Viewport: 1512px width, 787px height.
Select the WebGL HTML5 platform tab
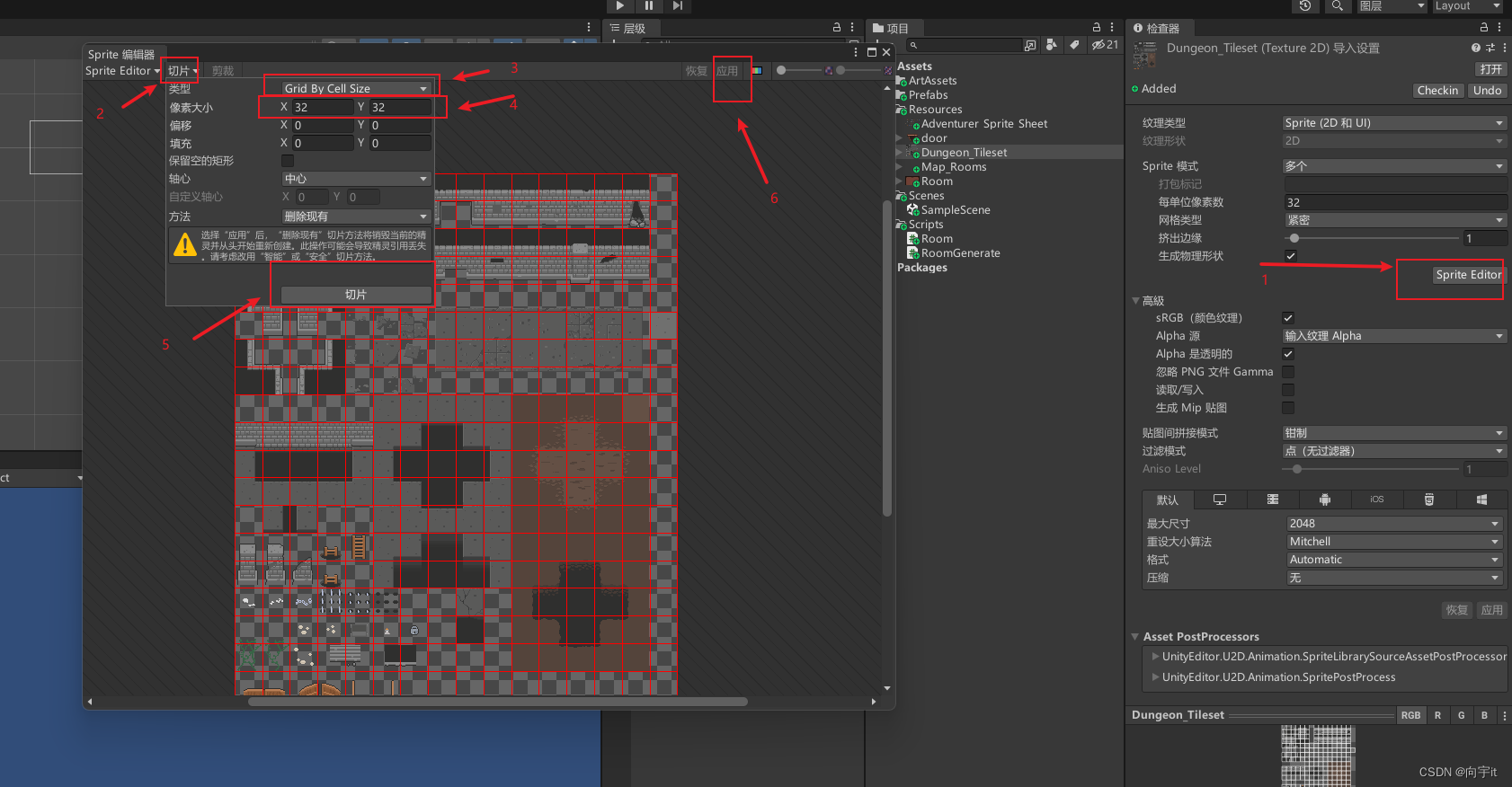[x=1428, y=500]
